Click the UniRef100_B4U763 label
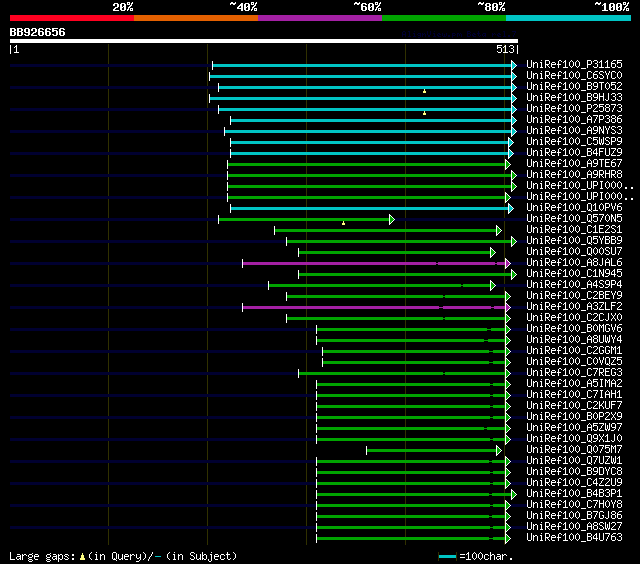 pos(574,538)
